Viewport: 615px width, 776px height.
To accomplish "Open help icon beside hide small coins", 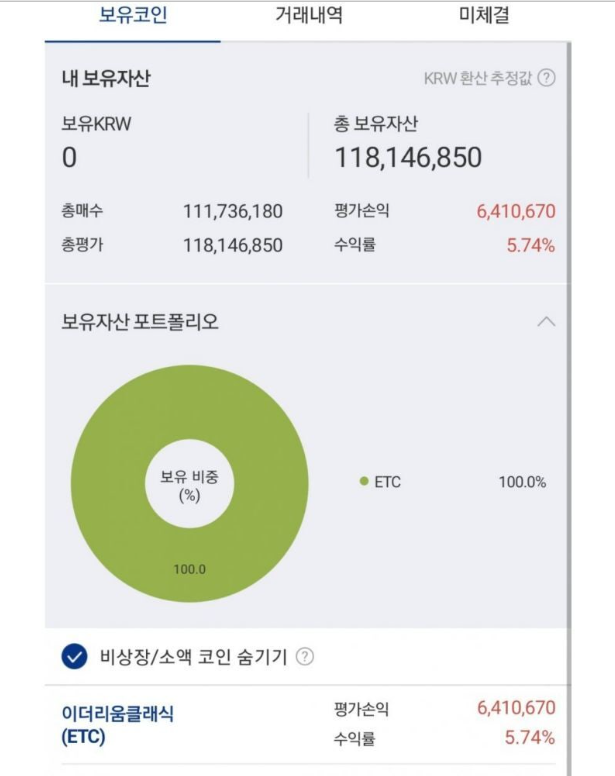I will coord(304,657).
